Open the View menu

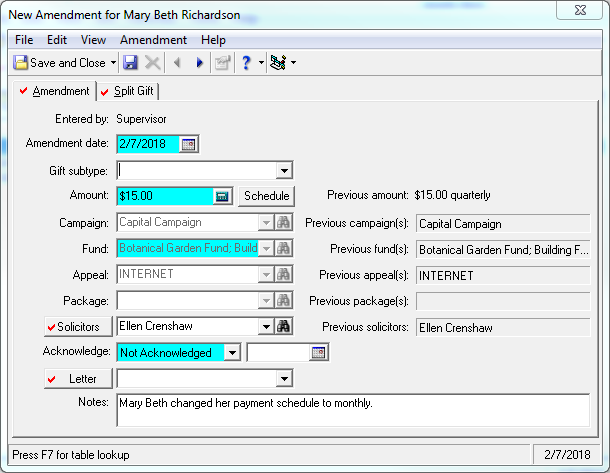[x=93, y=40]
